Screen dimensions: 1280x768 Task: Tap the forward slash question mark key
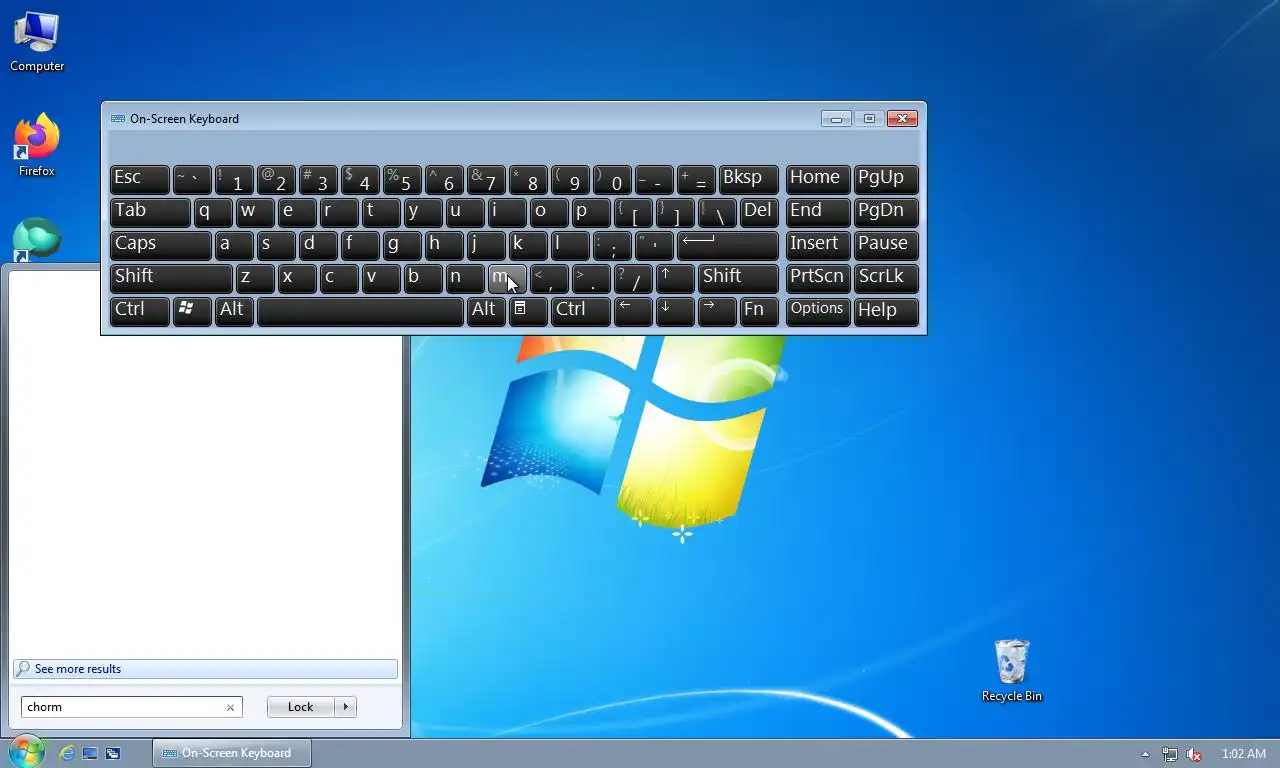click(633, 278)
